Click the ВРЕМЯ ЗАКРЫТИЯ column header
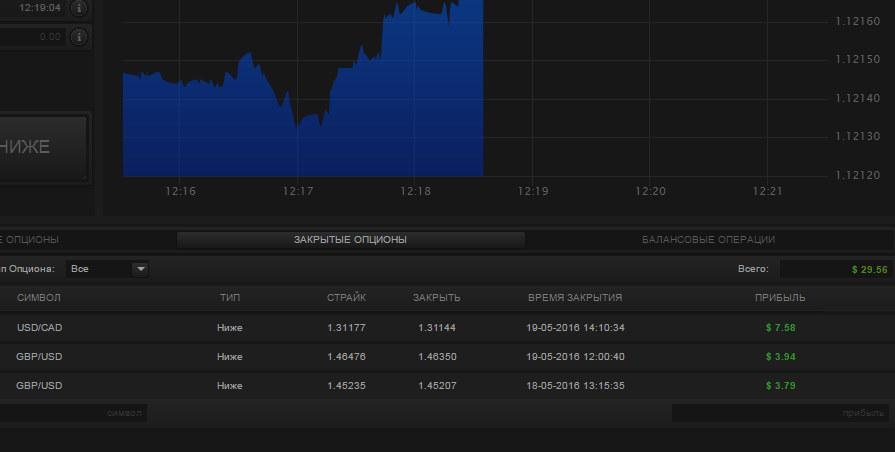Viewport: 895px width, 452px height. point(575,298)
